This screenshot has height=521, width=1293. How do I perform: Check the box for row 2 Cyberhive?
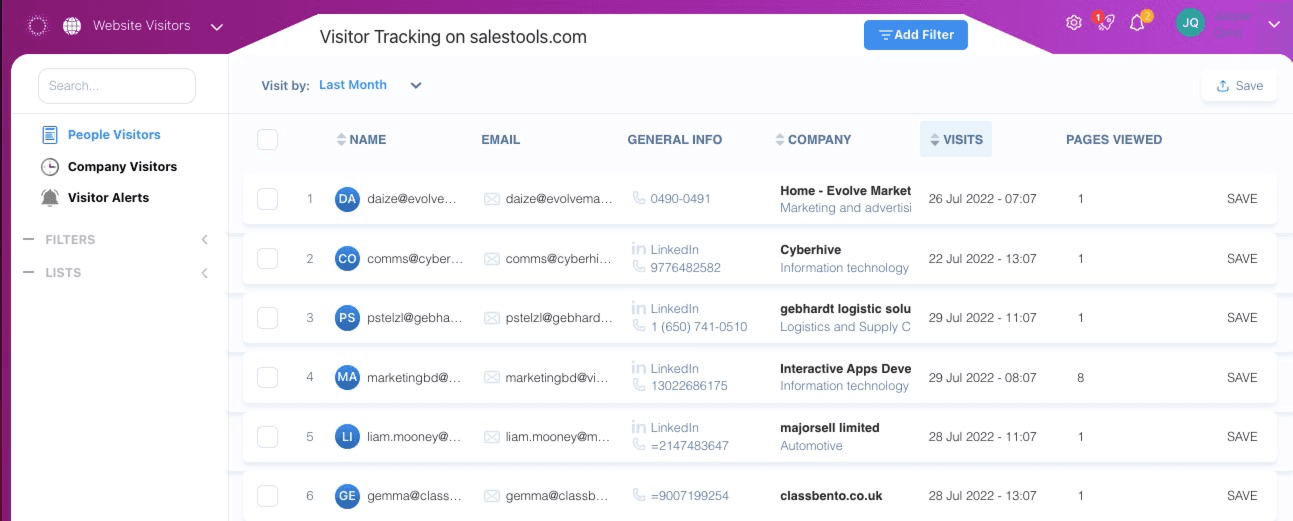pos(267,259)
